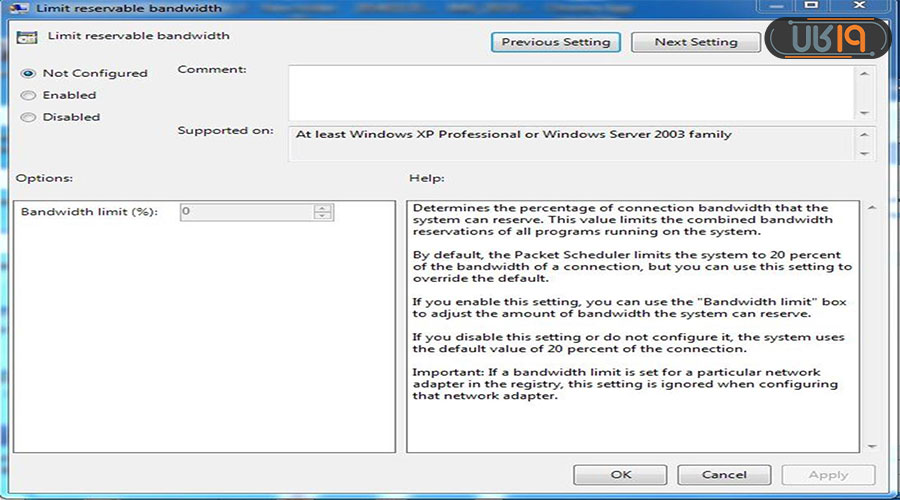Image resolution: width=900 pixels, height=500 pixels.
Task: Choose the Enabled radio option
Action: click(28, 95)
